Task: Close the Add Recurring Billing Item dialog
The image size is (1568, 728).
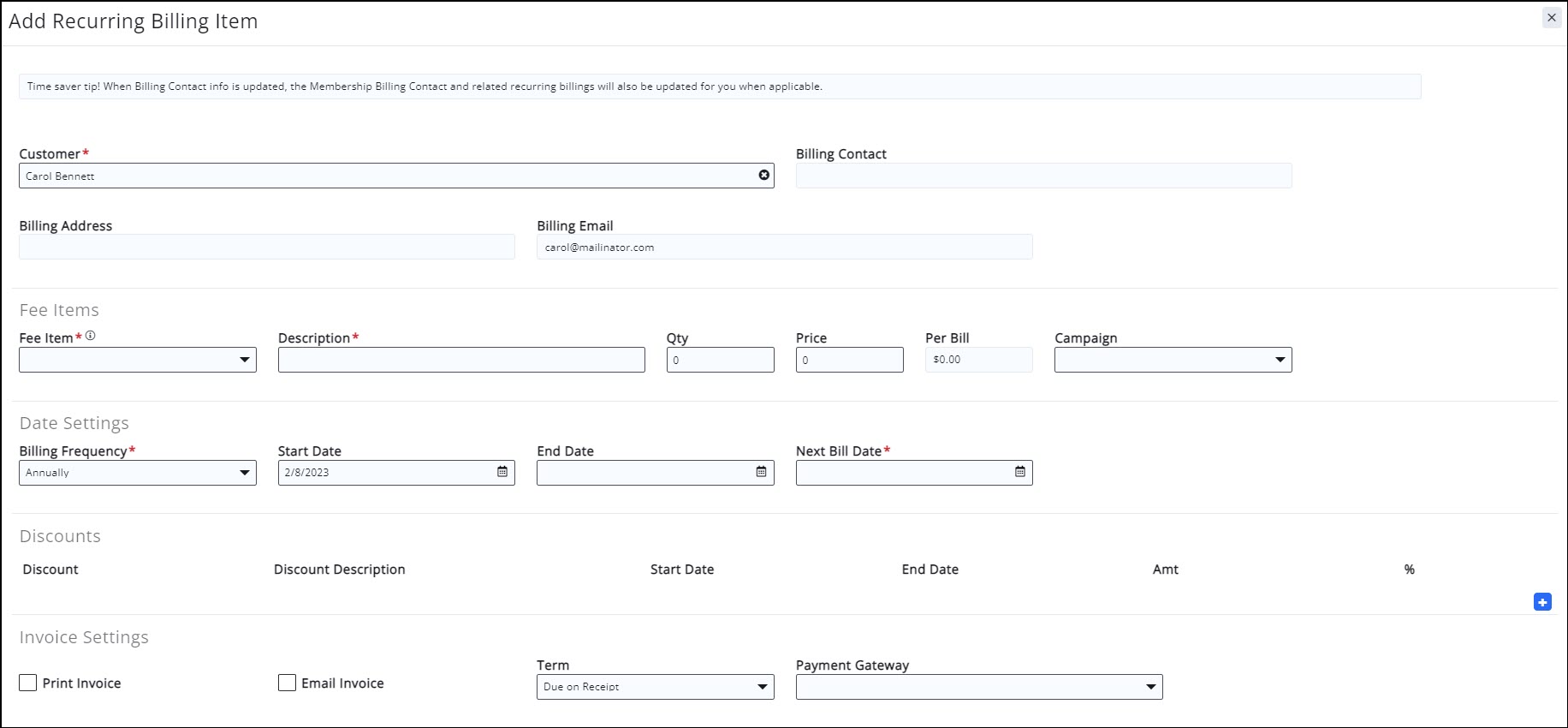Action: 1551,18
